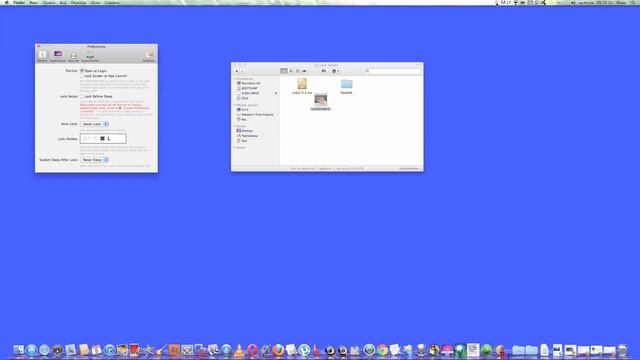The image size is (640, 360).
Task: Enable Lock Before Sleep checkbox
Action: tap(82, 96)
